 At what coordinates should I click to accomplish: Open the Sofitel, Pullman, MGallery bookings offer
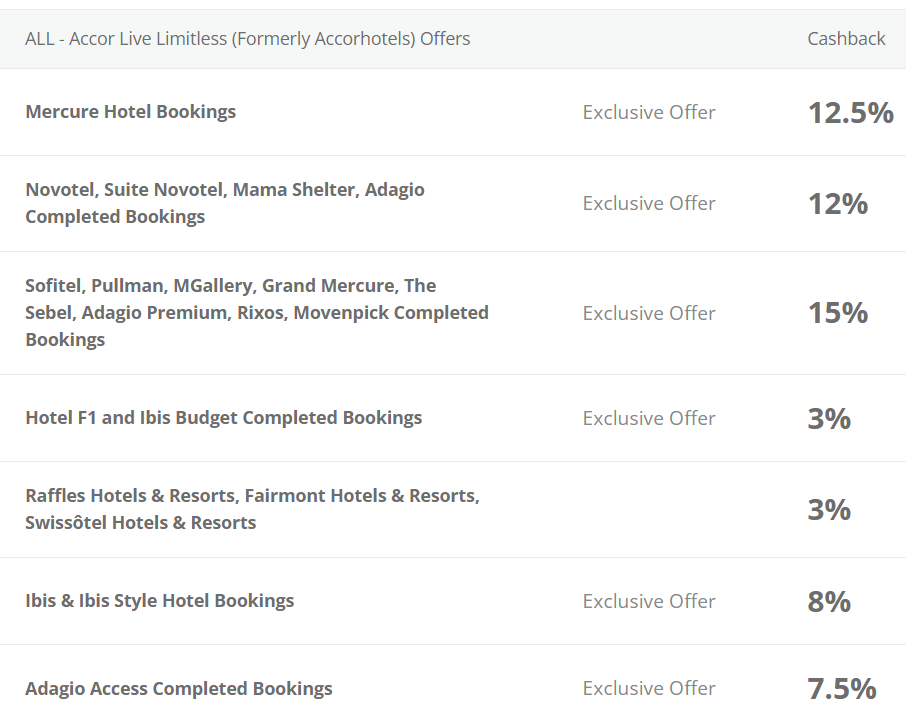click(257, 312)
